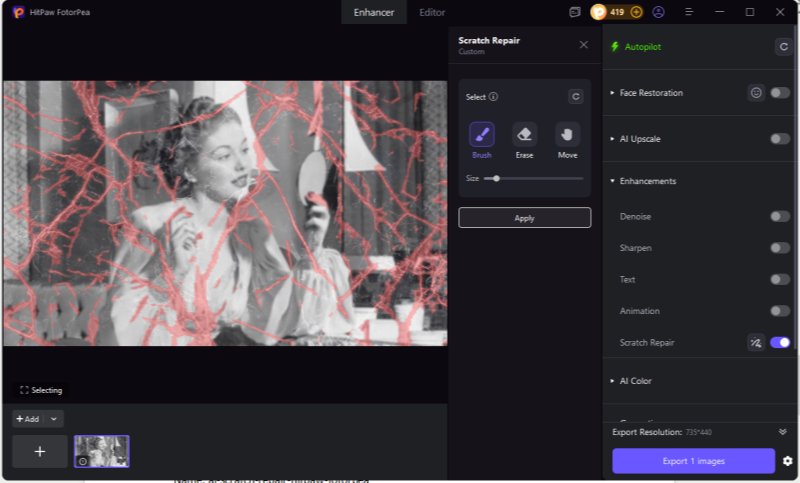Open export settings gear

[787, 461]
